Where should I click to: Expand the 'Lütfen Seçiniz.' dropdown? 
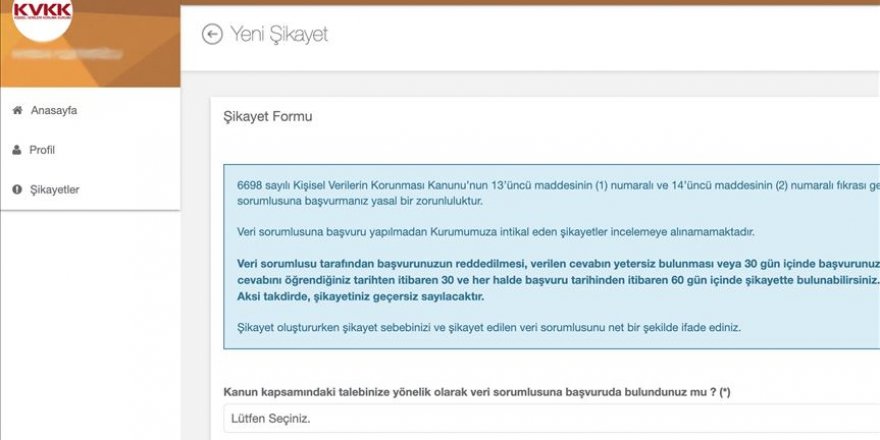pyautogui.click(x=550, y=418)
